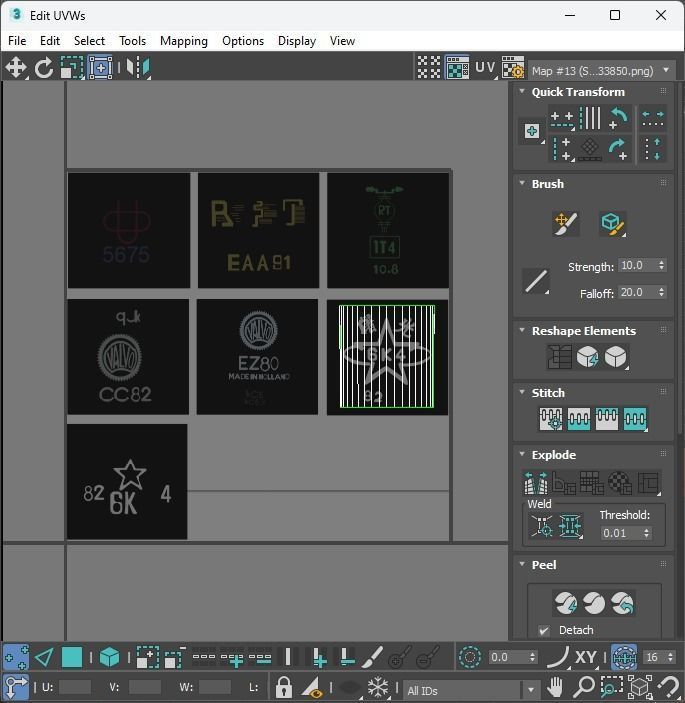Click Space Vertically icon
The height and width of the screenshot is (703, 685).
coord(653,149)
